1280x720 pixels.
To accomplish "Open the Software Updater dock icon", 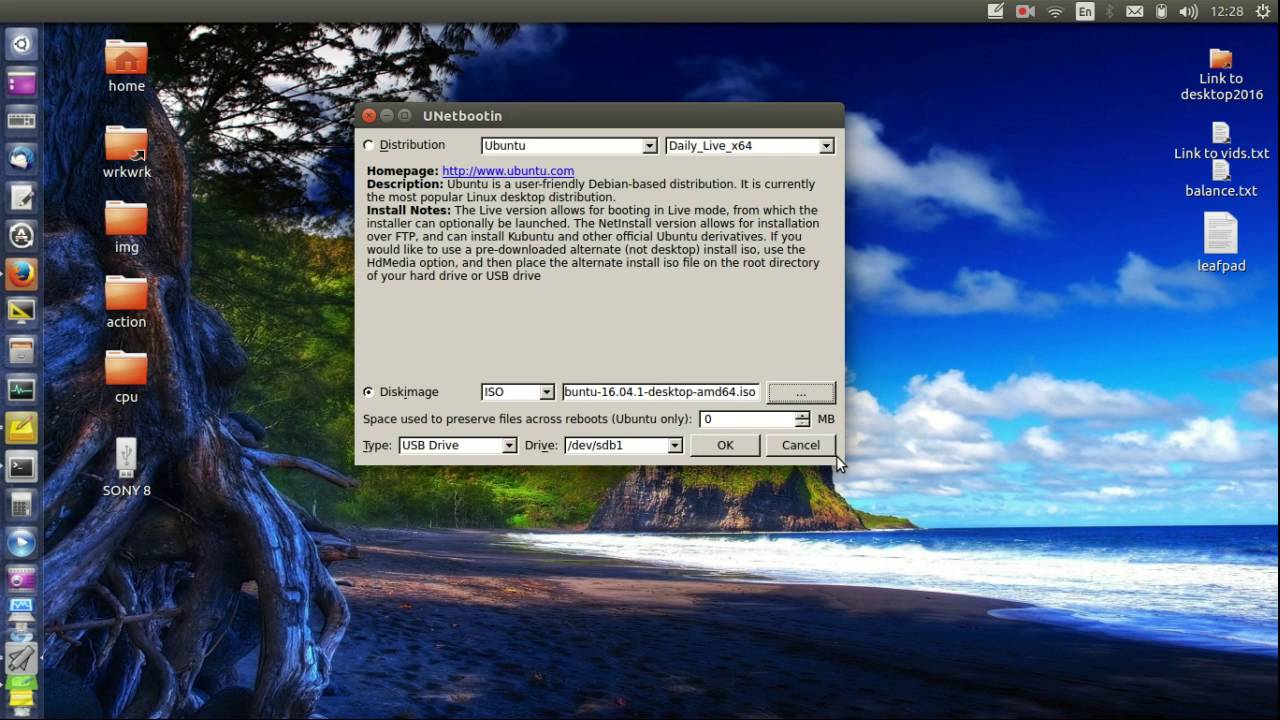I will pyautogui.click(x=22, y=235).
